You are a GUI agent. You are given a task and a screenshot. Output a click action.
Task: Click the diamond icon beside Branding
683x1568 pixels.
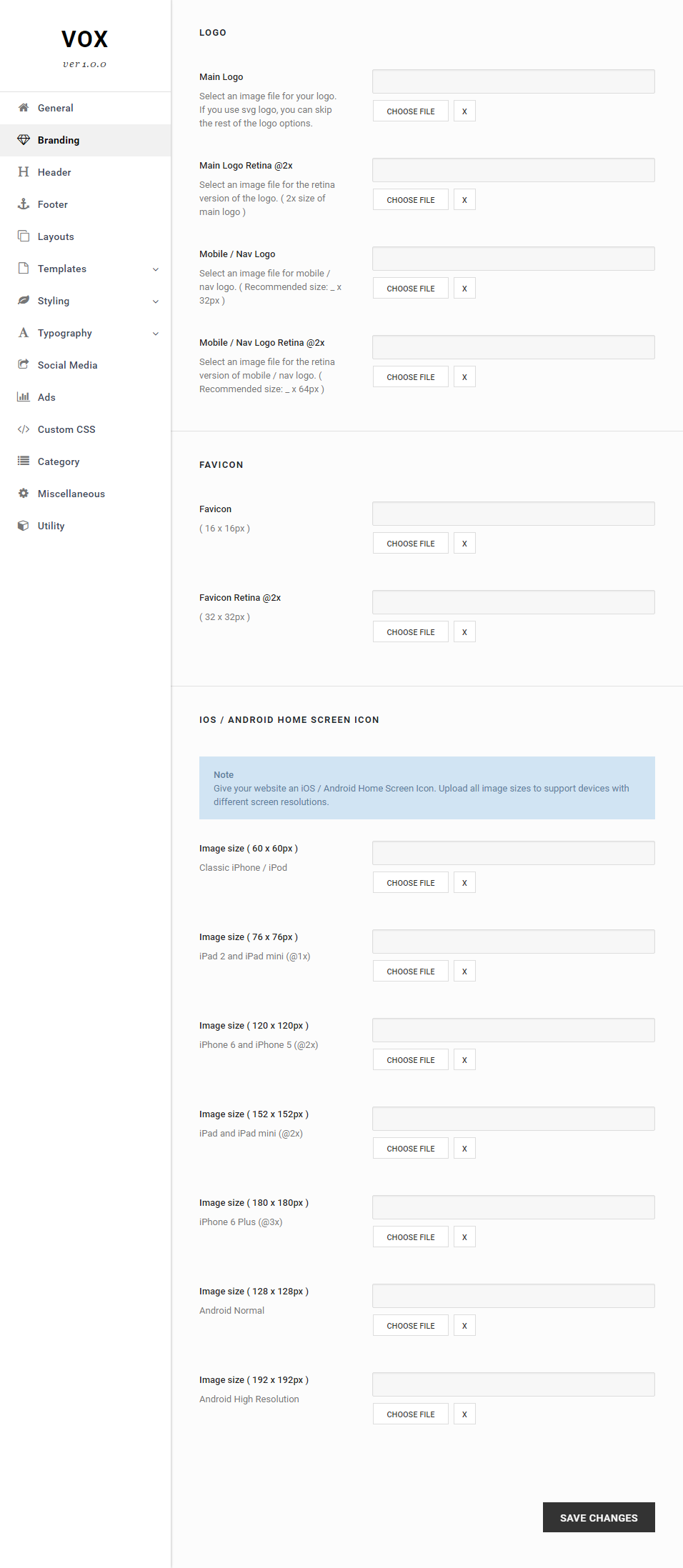coord(24,140)
